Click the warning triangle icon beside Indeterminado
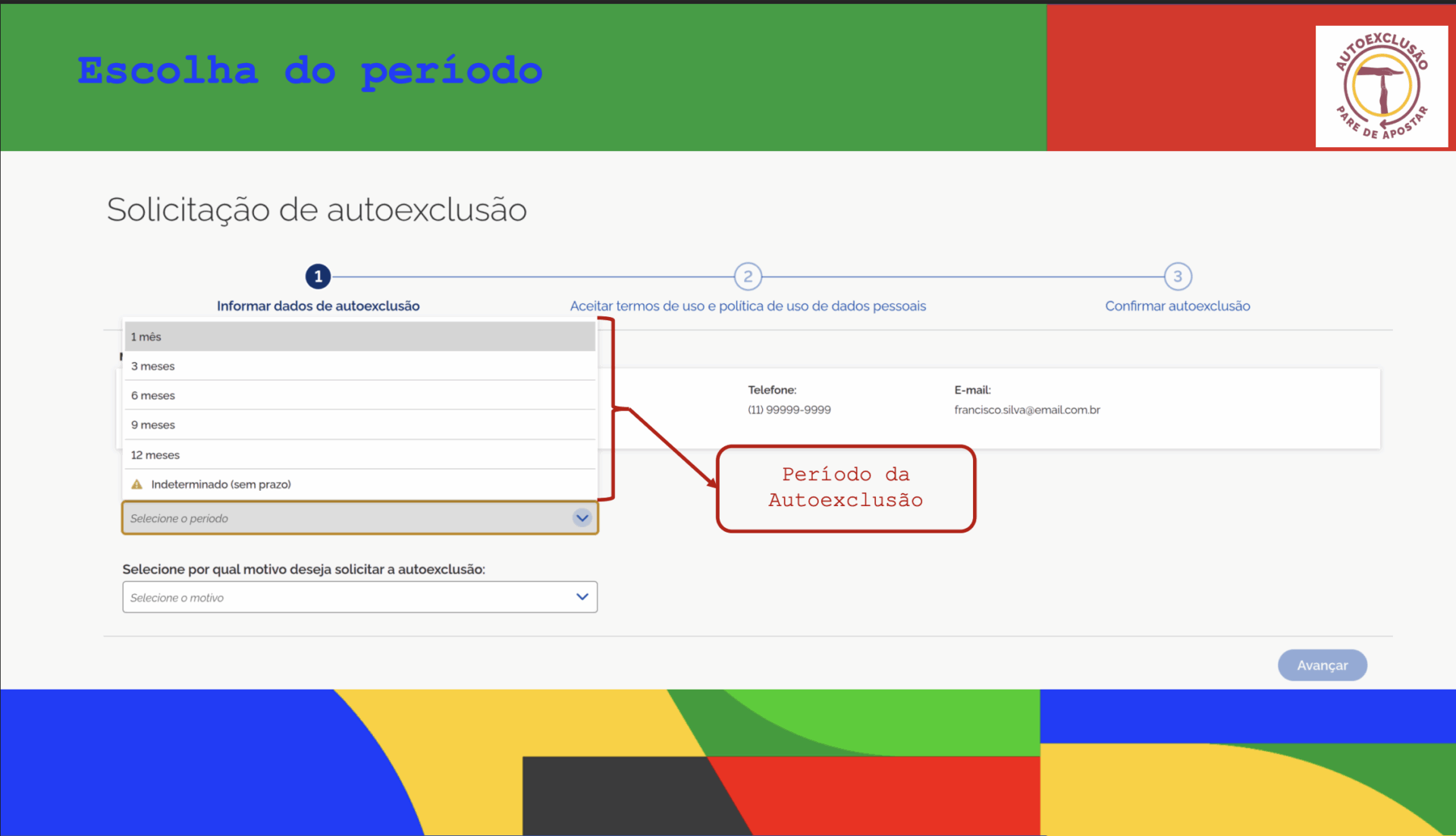The image size is (1456, 836). point(137,484)
